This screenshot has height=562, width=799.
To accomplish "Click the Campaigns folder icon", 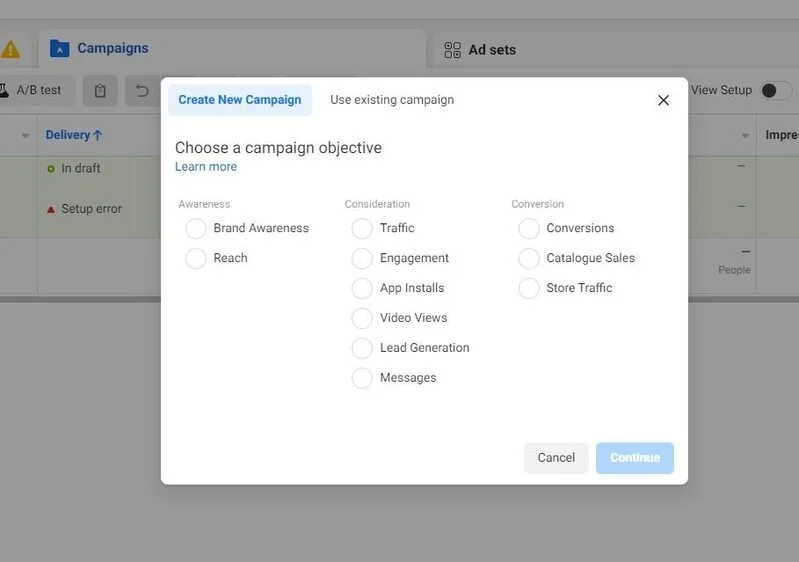I will point(60,49).
